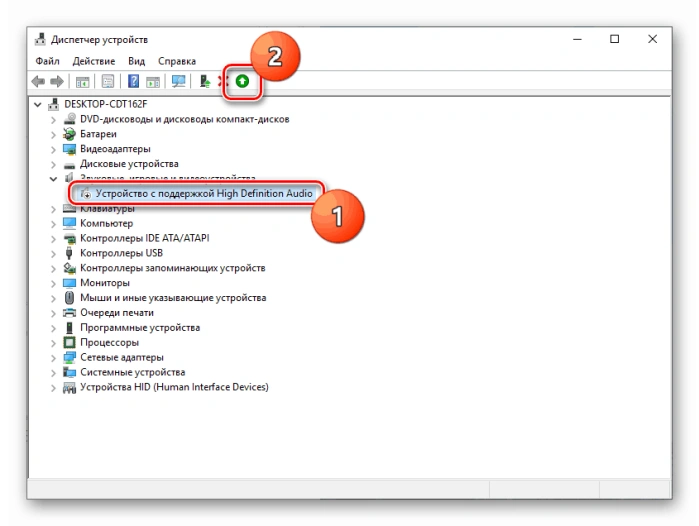Expand the Клавиатуры category
Screen dimensions: 699x526
click(53, 209)
